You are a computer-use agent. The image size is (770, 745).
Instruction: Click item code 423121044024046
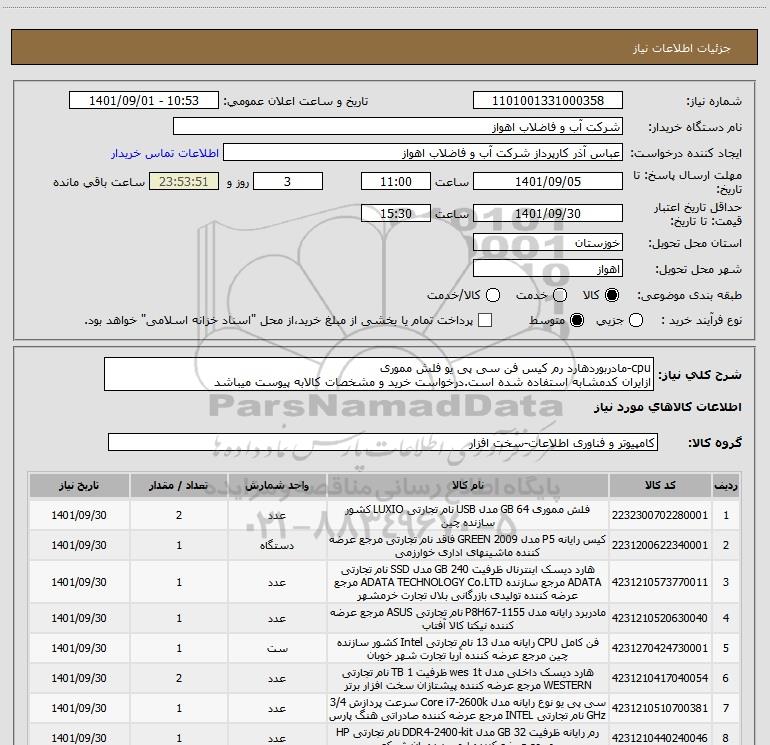pyautogui.click(x=660, y=738)
